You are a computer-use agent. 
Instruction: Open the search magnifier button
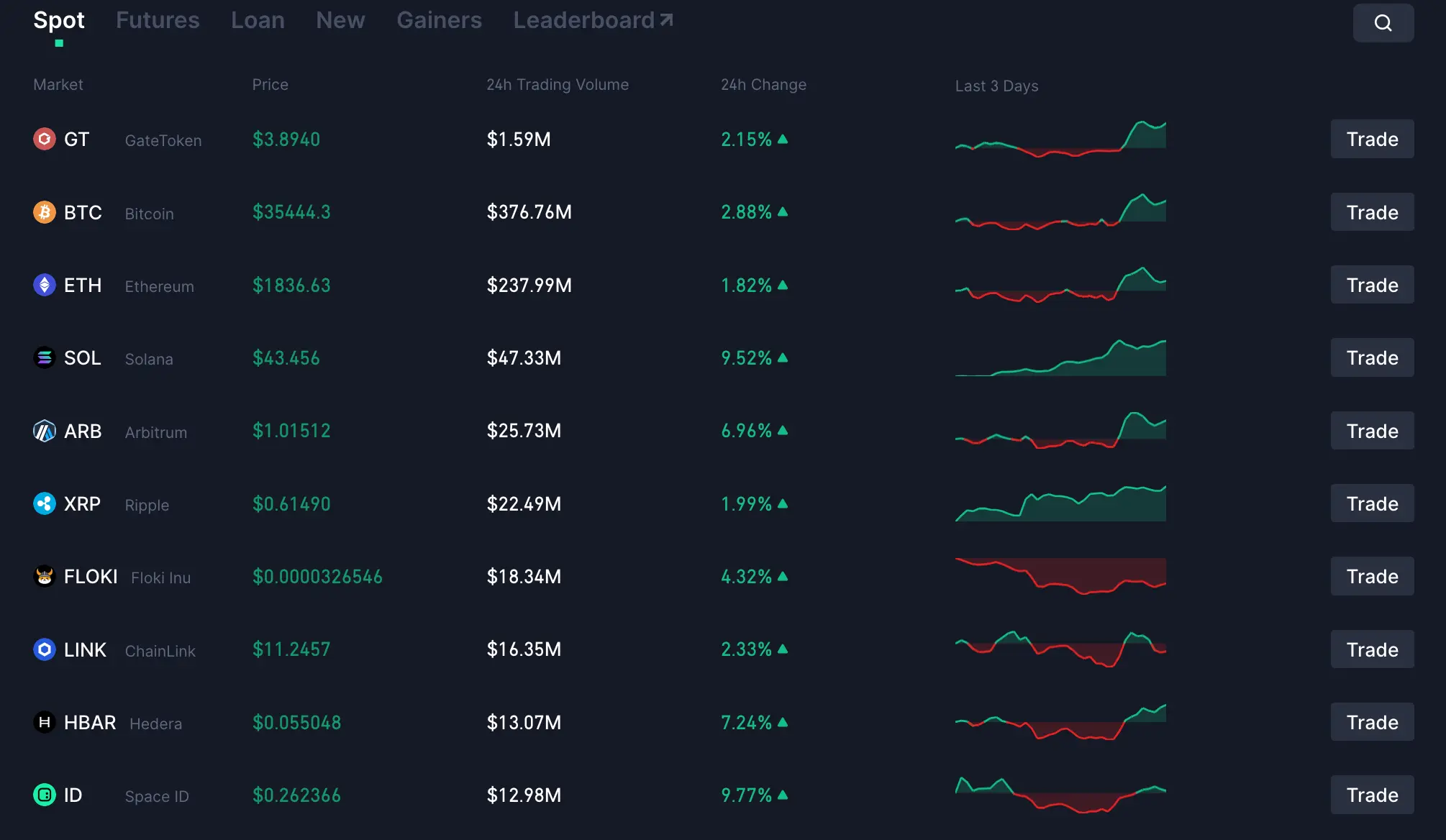pos(1383,23)
